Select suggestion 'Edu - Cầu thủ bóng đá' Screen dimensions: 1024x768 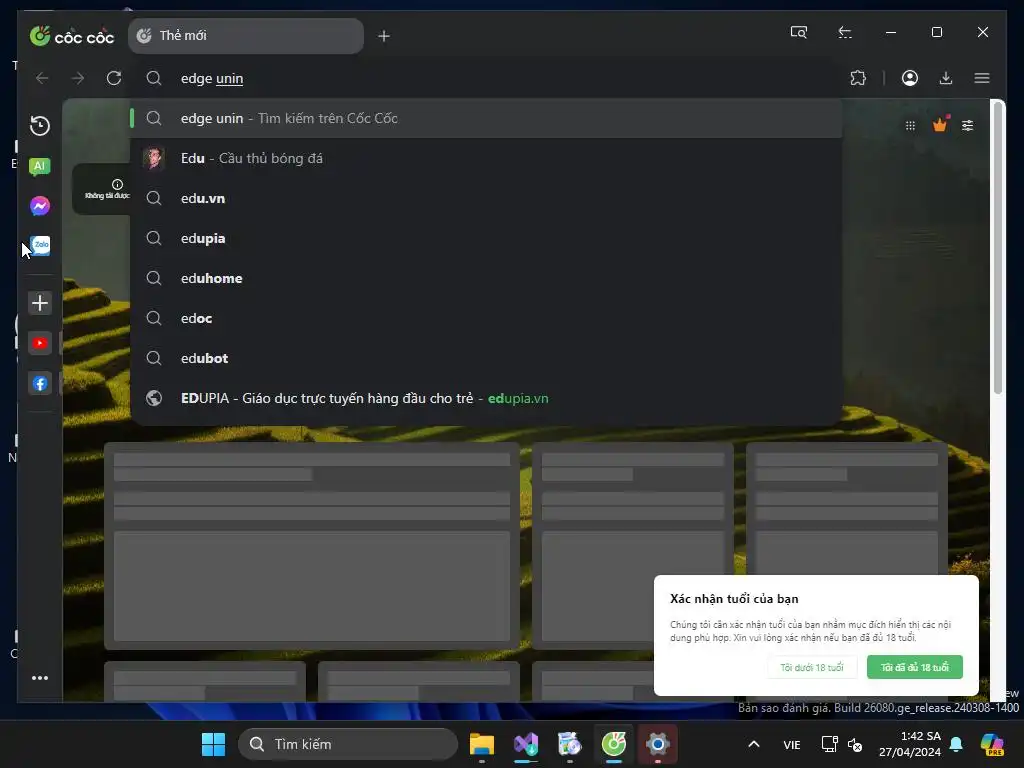coord(486,158)
